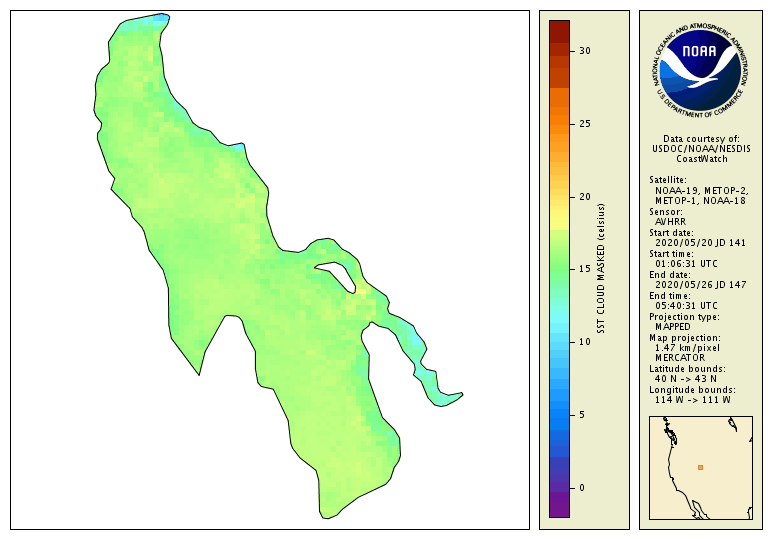Click the 'Projection type:' label

684,317
